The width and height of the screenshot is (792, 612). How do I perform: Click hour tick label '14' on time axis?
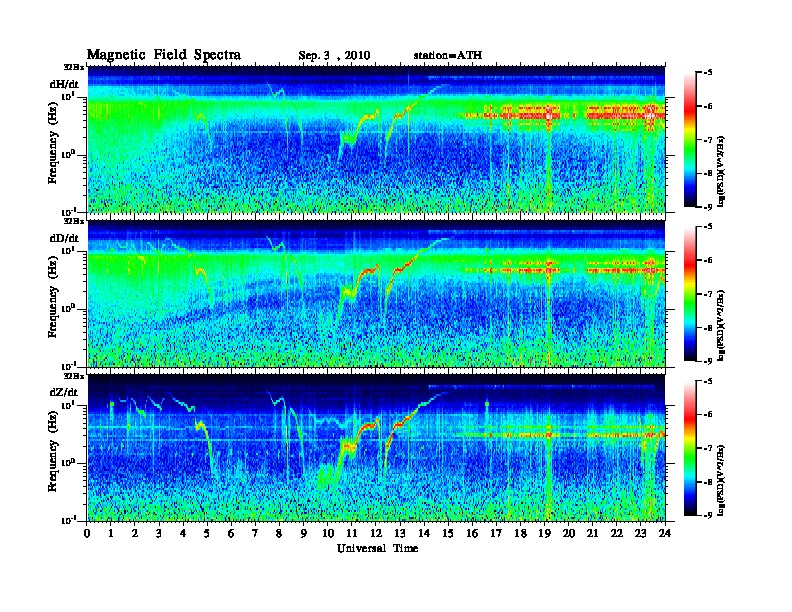tap(424, 533)
